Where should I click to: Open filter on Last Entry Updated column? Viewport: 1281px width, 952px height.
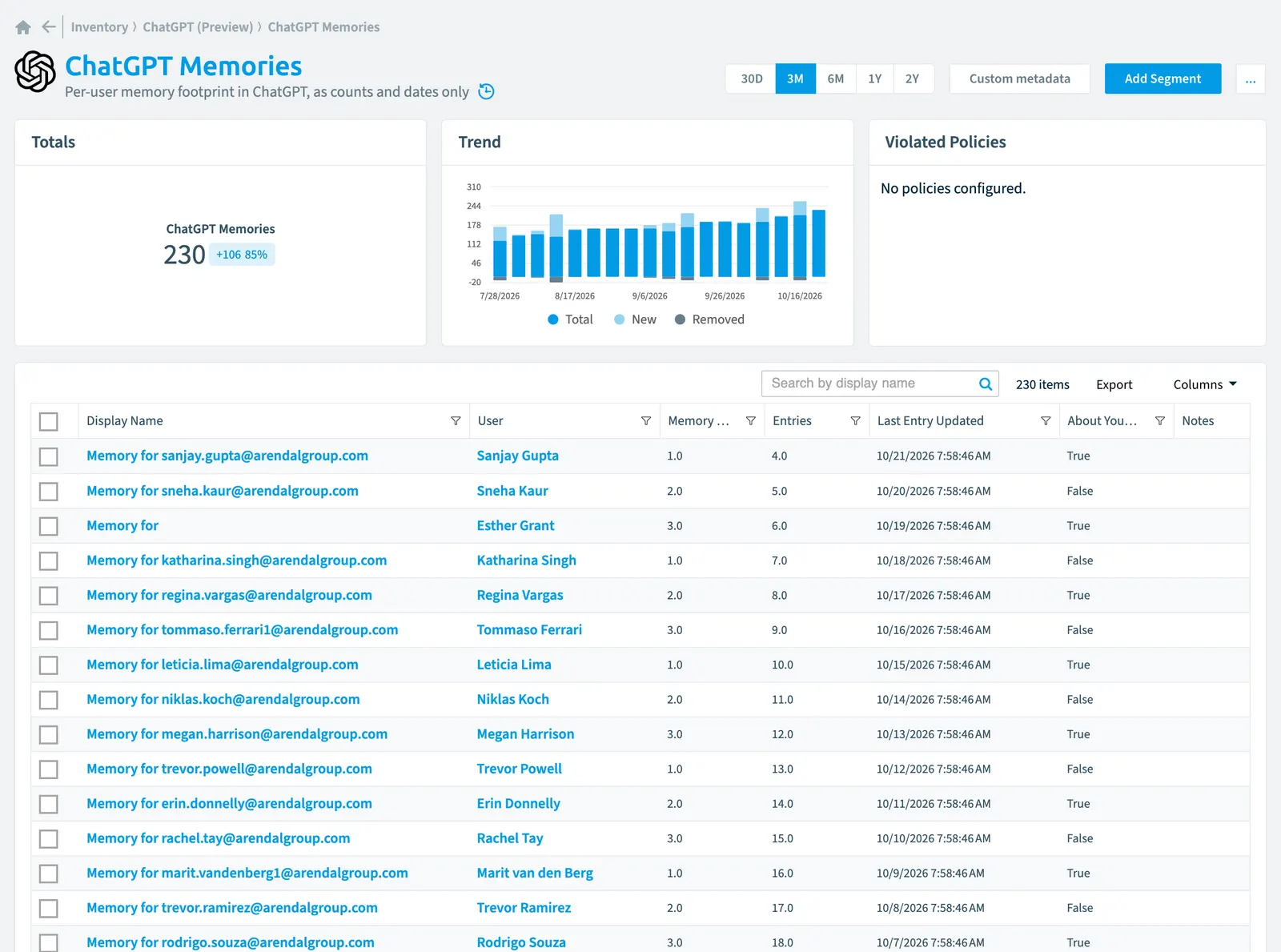pos(1046,421)
